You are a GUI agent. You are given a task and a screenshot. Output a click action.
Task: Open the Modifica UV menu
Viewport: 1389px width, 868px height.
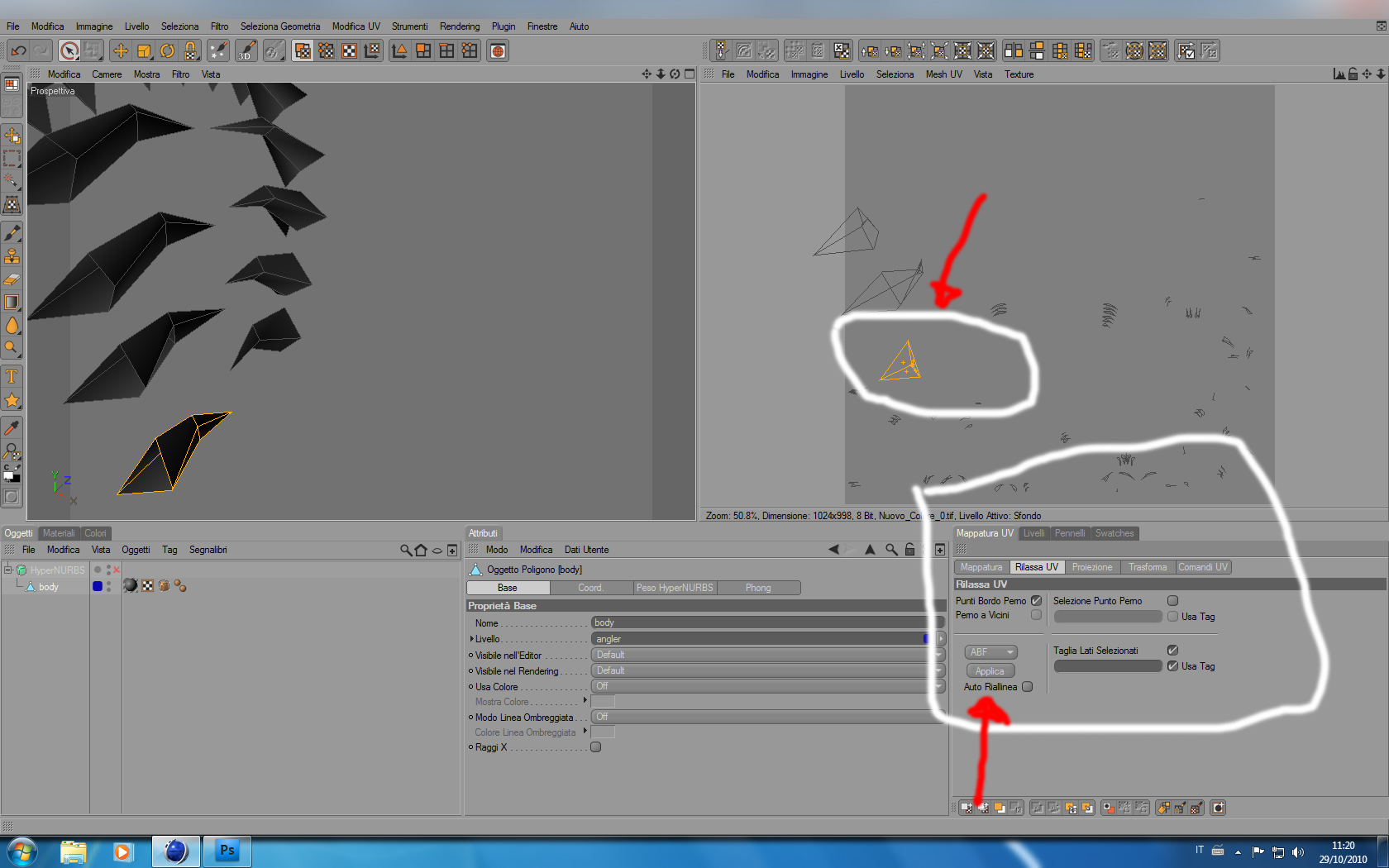pyautogui.click(x=356, y=26)
